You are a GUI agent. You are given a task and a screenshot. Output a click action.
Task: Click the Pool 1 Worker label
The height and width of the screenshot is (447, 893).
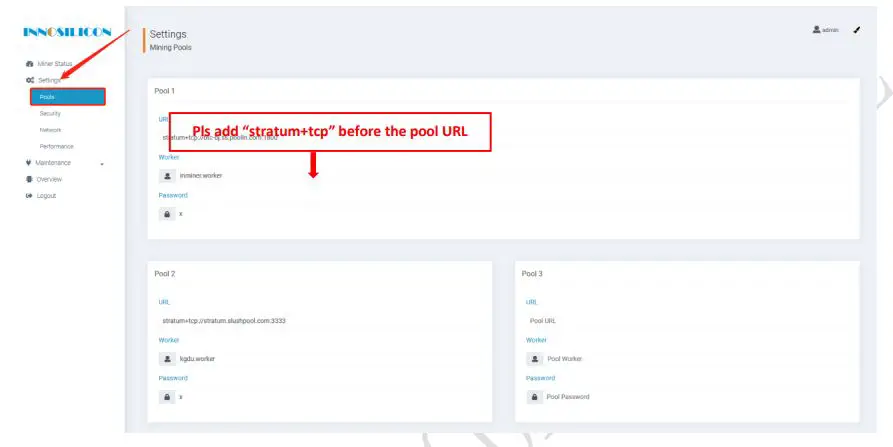coord(169,157)
